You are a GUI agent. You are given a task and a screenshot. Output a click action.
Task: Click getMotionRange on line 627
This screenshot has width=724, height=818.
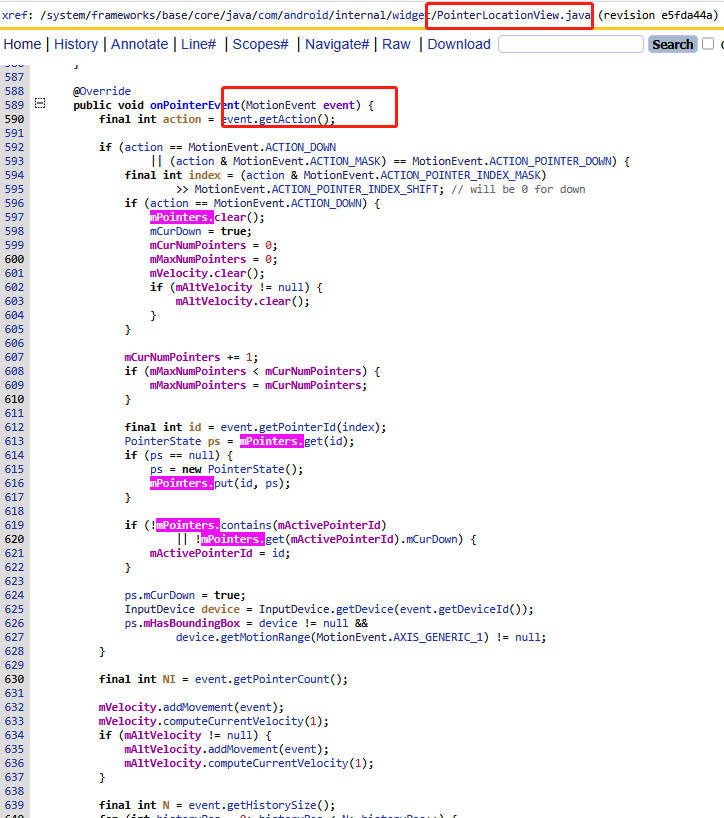265,637
